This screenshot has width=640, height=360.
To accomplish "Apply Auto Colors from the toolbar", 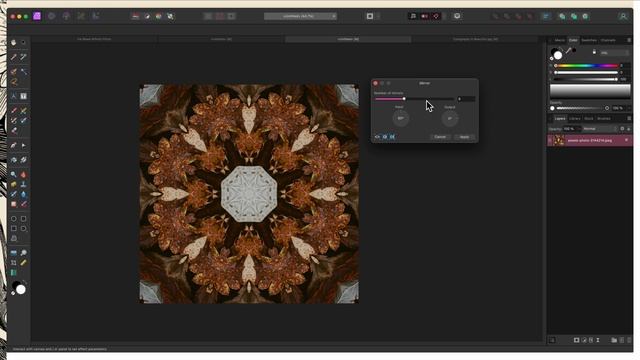I will 158,16.
